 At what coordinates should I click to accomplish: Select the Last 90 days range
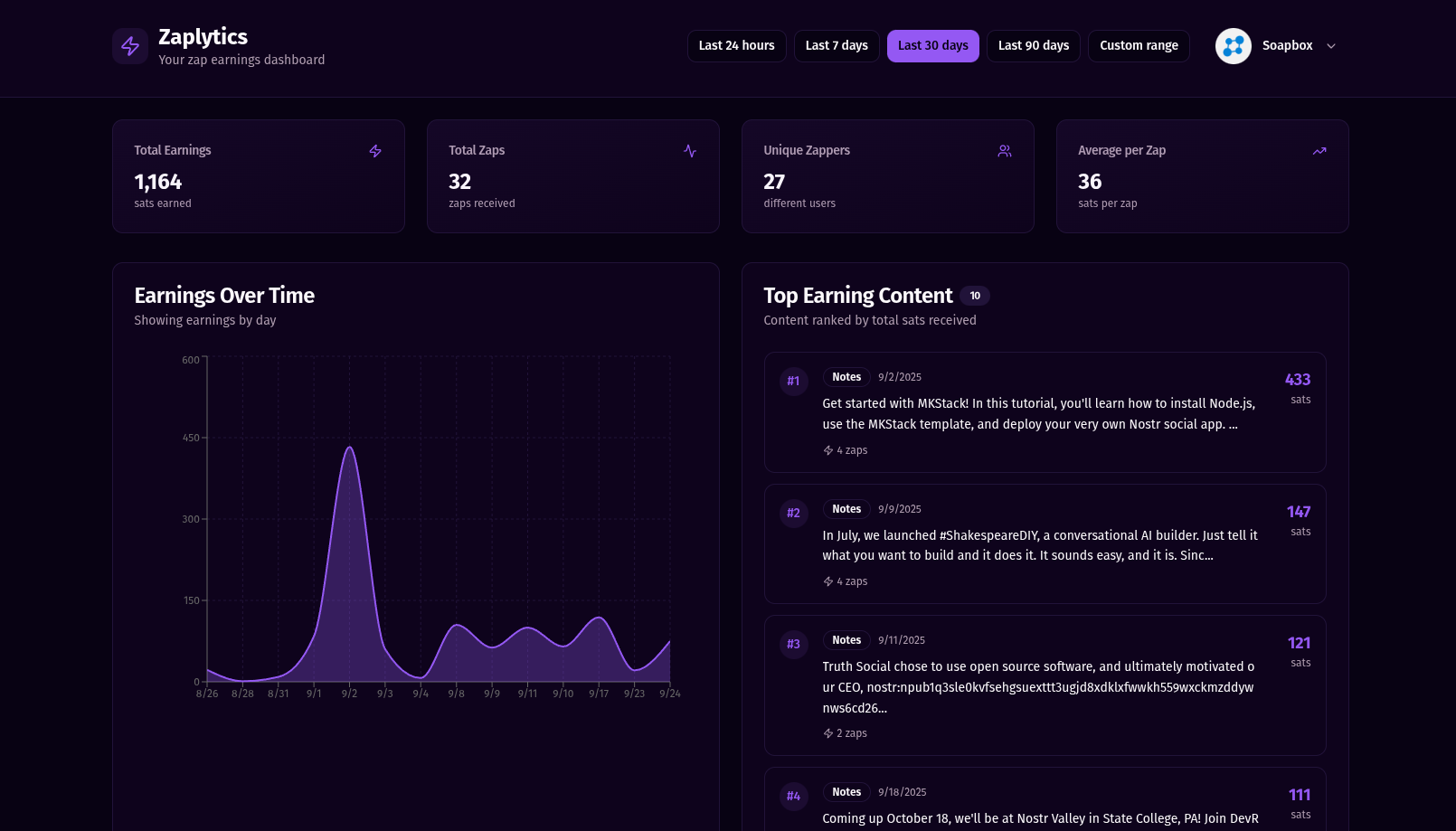pos(1033,45)
